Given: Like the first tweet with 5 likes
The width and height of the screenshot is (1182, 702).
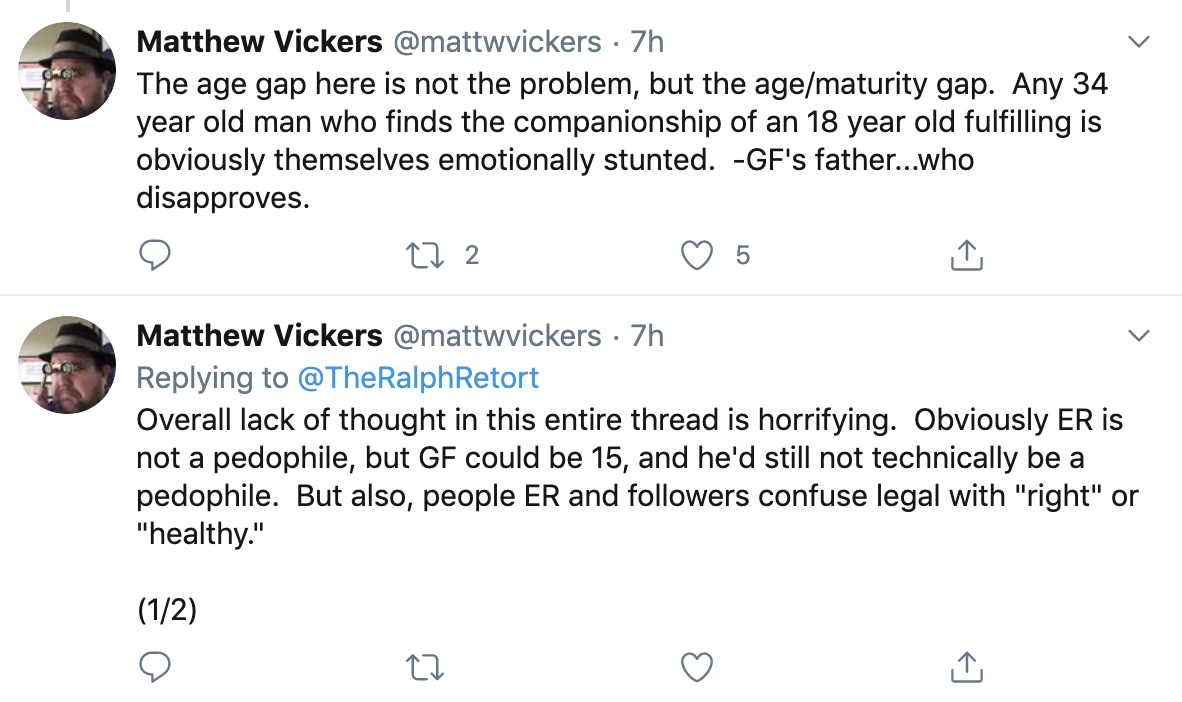Looking at the screenshot, I should point(697,255).
